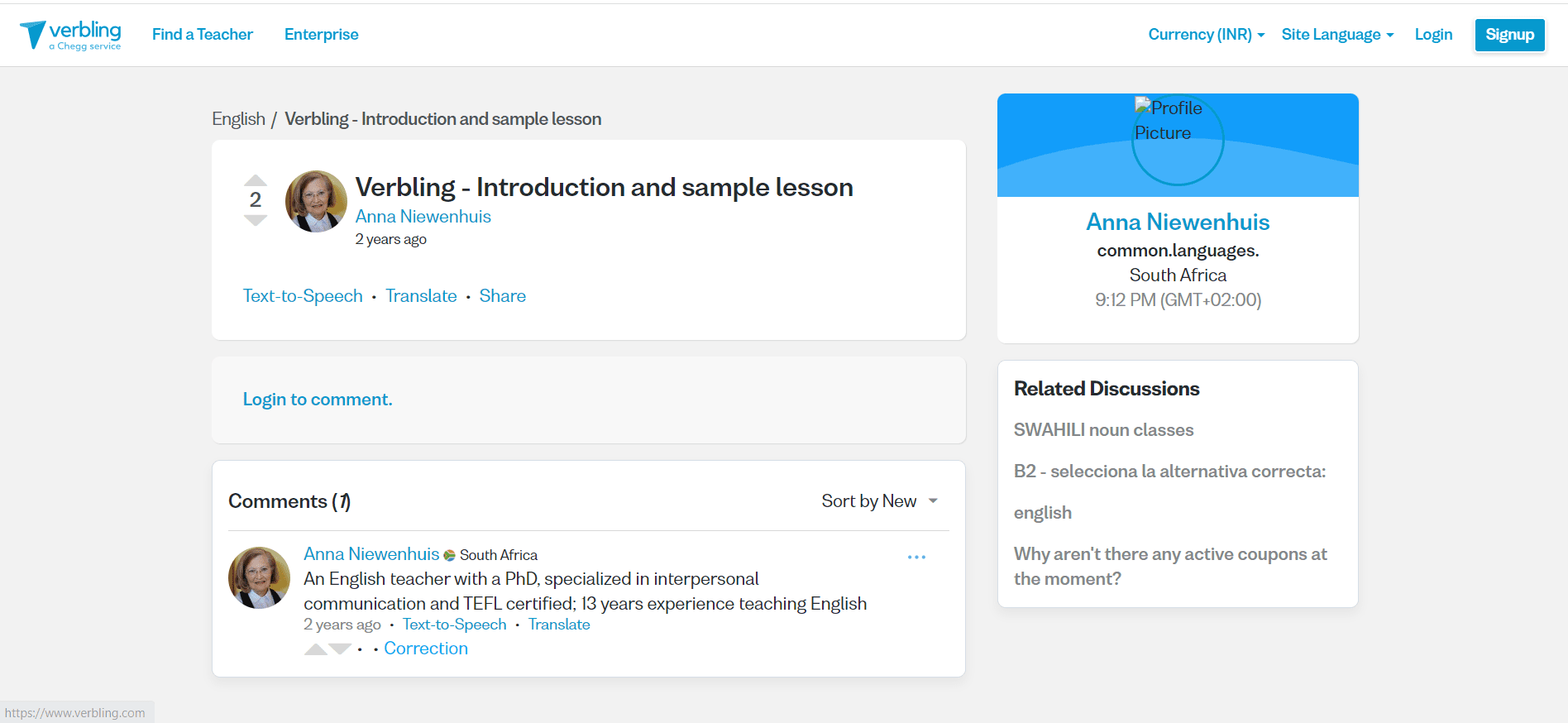Open the SWAHILI noun classes discussion
Viewport: 1568px width, 723px height.
pyautogui.click(x=1103, y=430)
